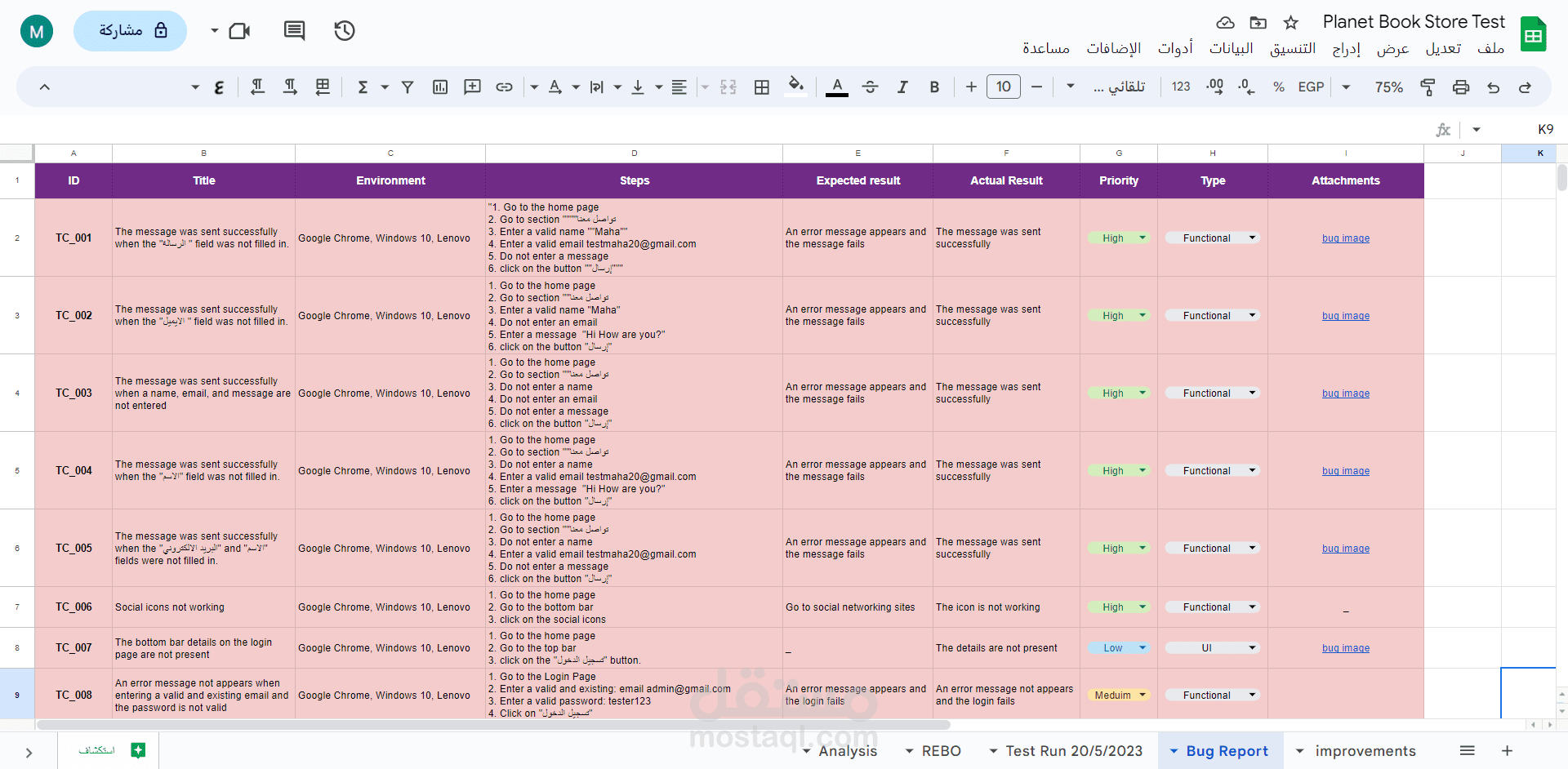Insert a comment with the plus bubble icon
The image size is (1568, 769).
tap(472, 87)
